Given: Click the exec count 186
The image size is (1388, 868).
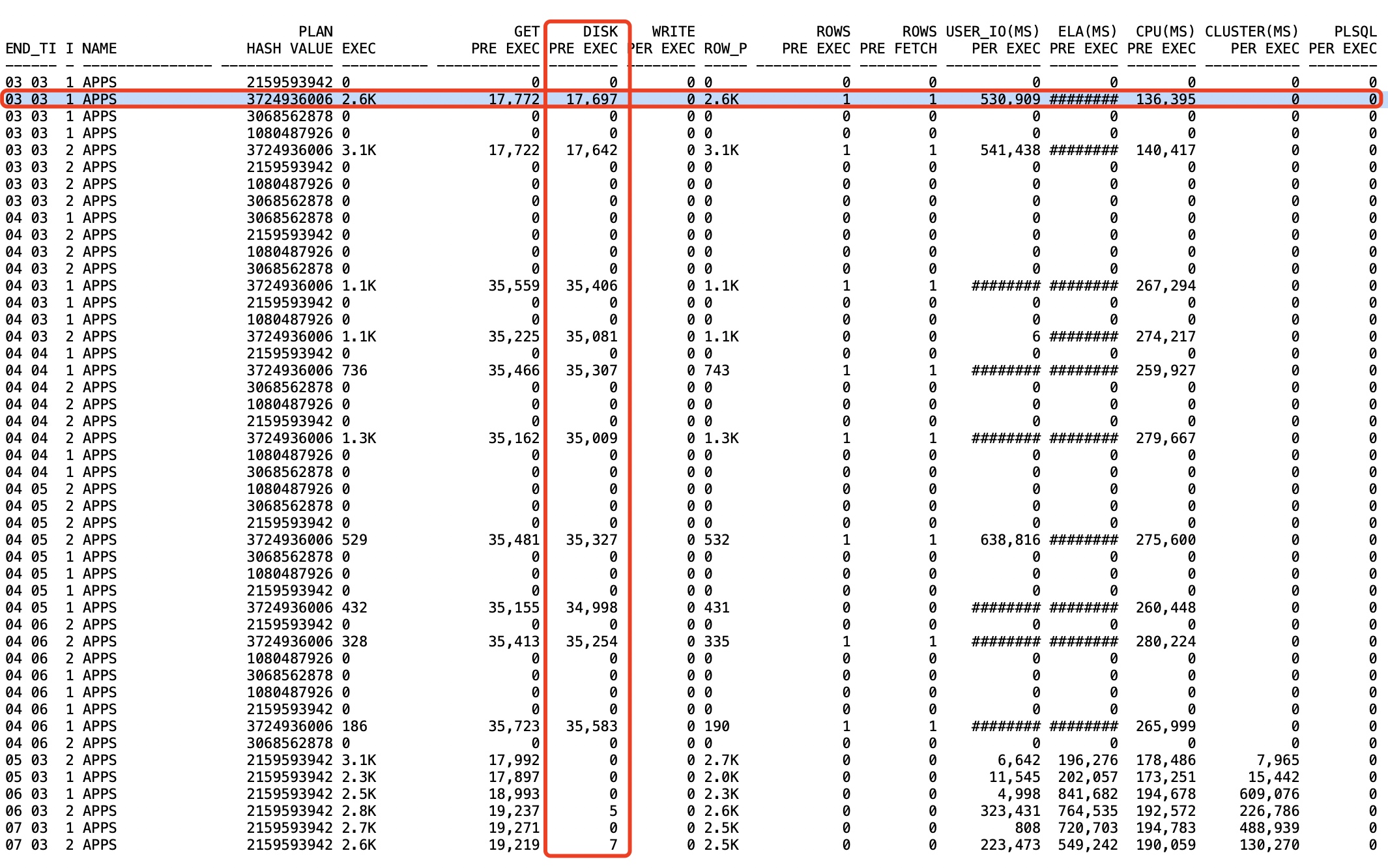Looking at the screenshot, I should 354,727.
